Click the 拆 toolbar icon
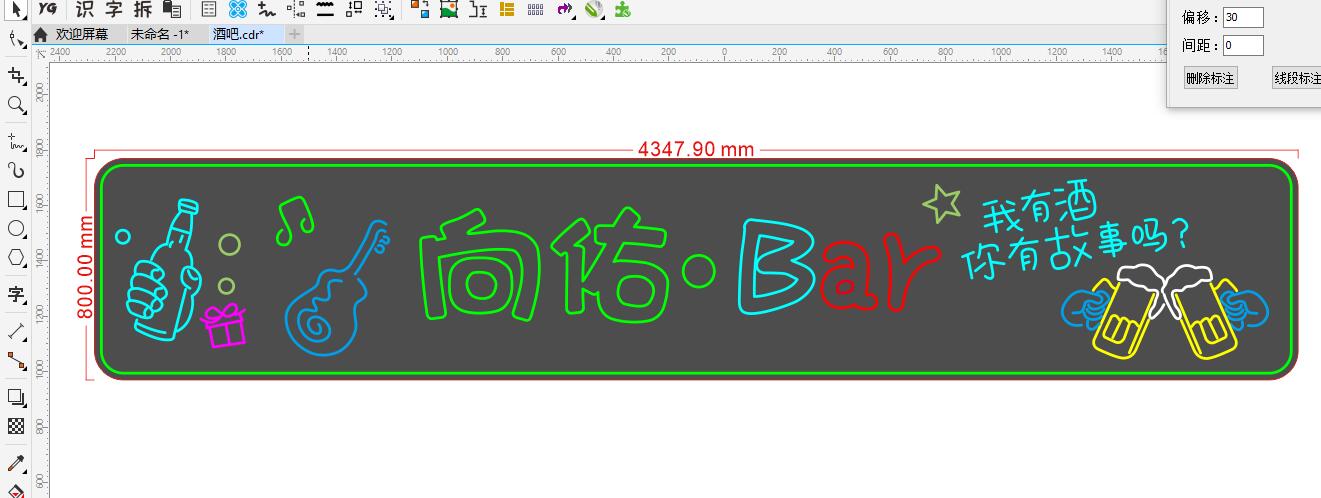 pyautogui.click(x=143, y=9)
